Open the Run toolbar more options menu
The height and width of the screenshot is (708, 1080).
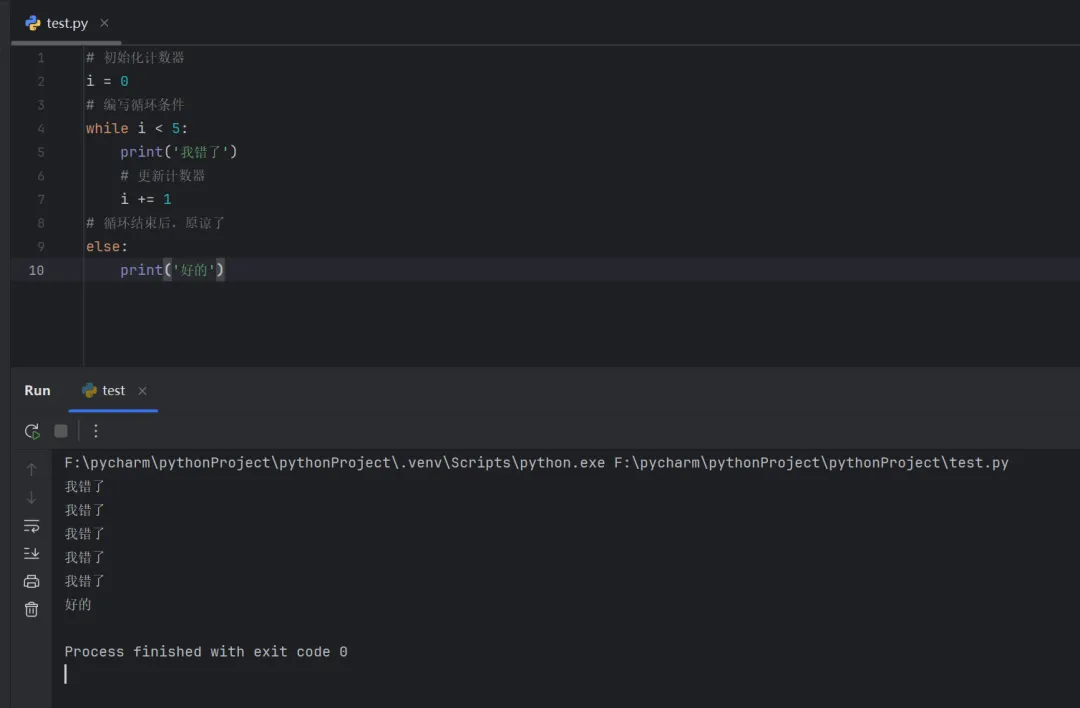(96, 431)
